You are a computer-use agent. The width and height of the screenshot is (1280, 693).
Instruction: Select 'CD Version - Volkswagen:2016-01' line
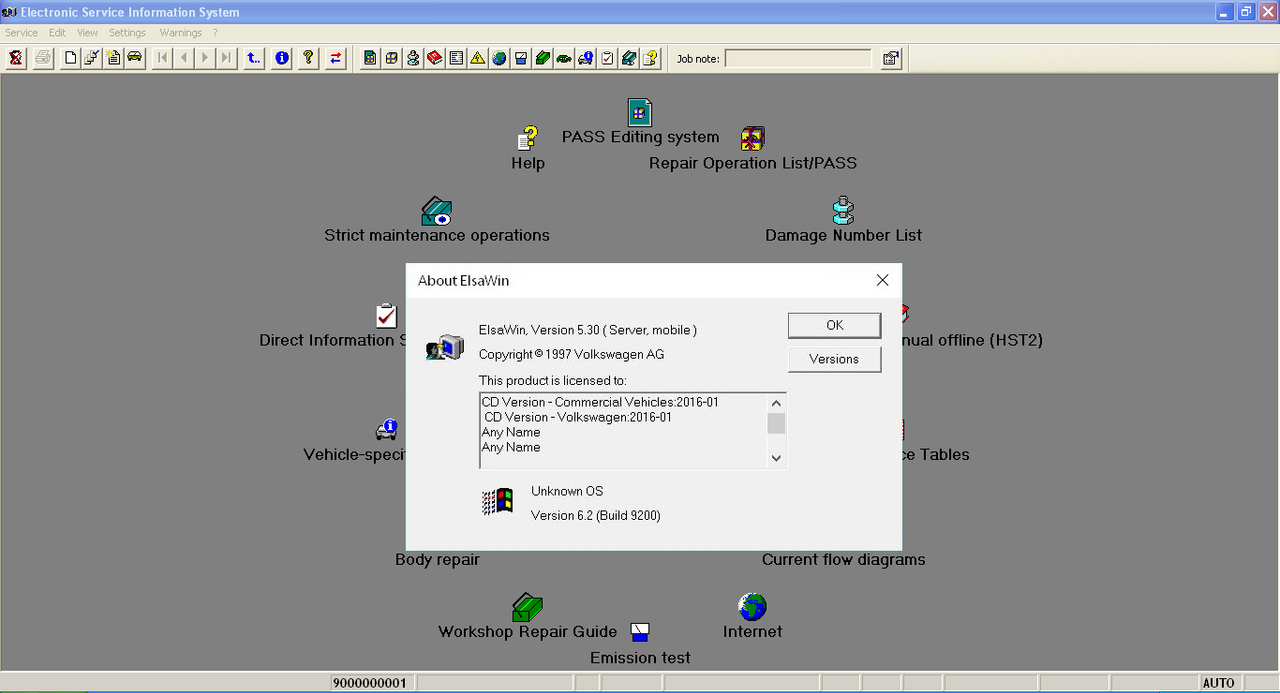pyautogui.click(x=578, y=417)
